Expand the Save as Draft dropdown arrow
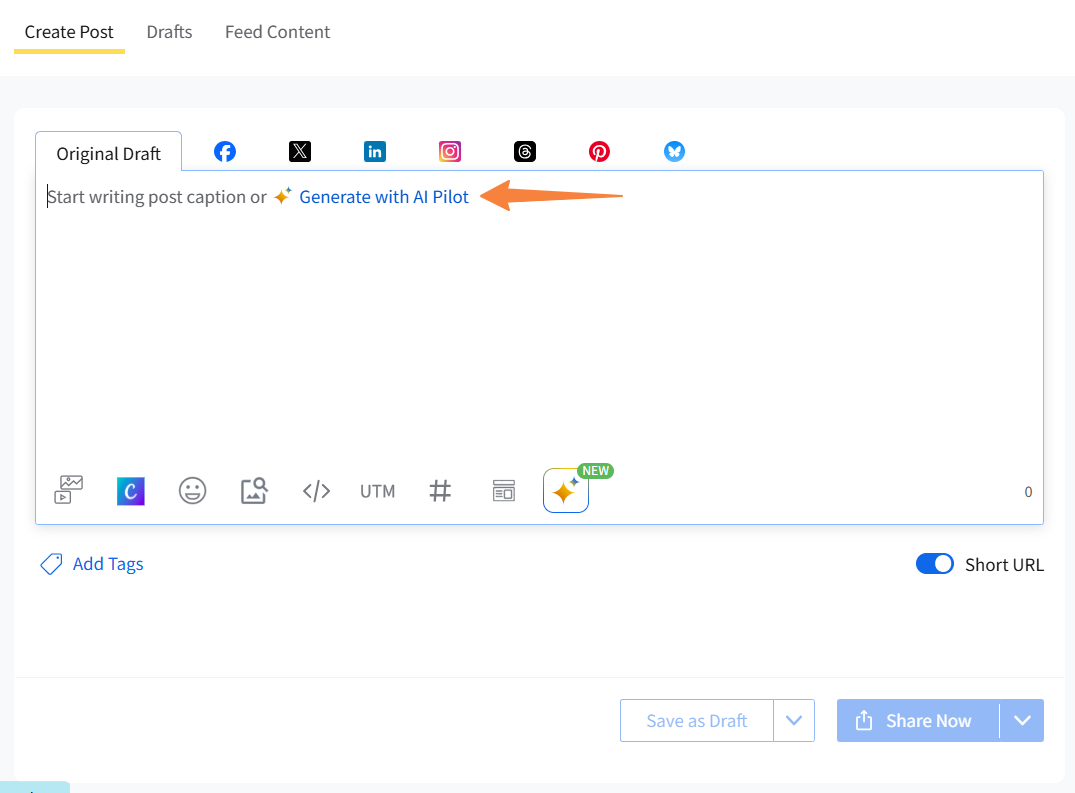The width and height of the screenshot is (1075, 793). coord(794,721)
